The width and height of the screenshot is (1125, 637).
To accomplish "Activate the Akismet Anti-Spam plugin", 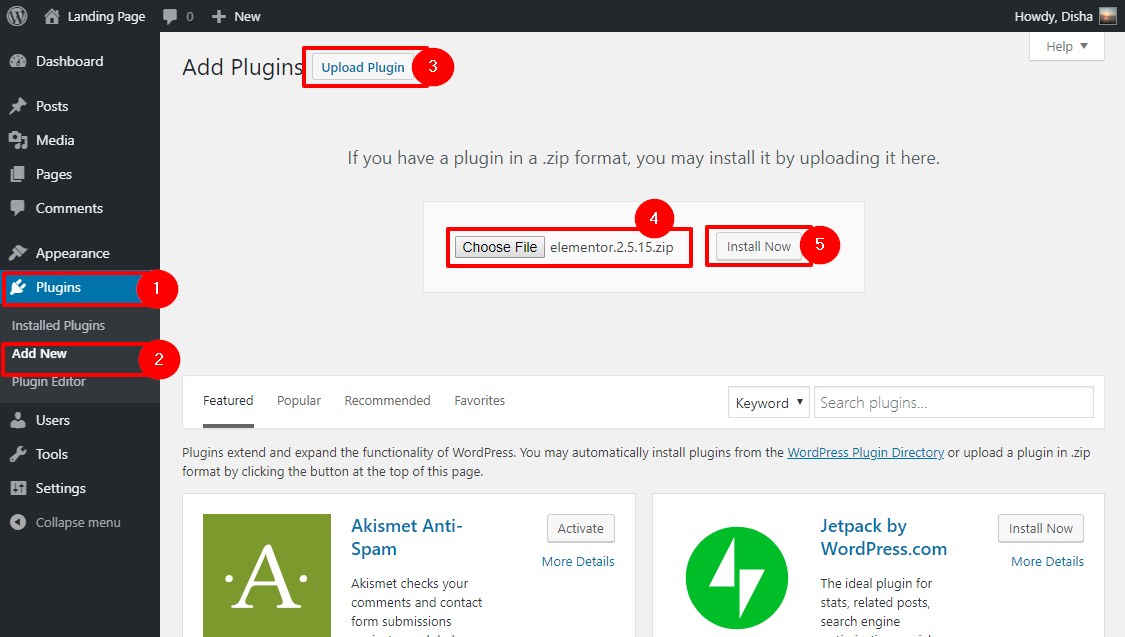I will click(x=580, y=529).
